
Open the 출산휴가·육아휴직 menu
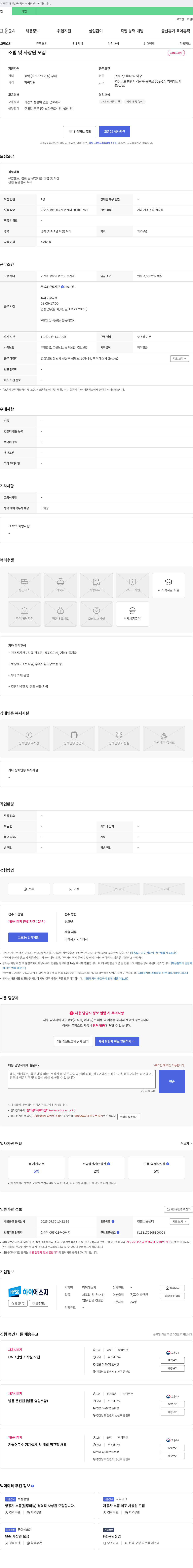(176, 31)
